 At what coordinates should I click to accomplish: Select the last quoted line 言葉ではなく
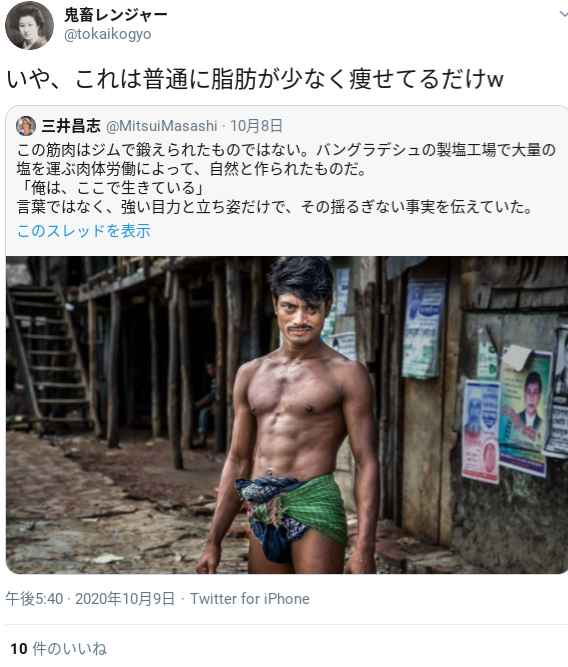click(275, 207)
